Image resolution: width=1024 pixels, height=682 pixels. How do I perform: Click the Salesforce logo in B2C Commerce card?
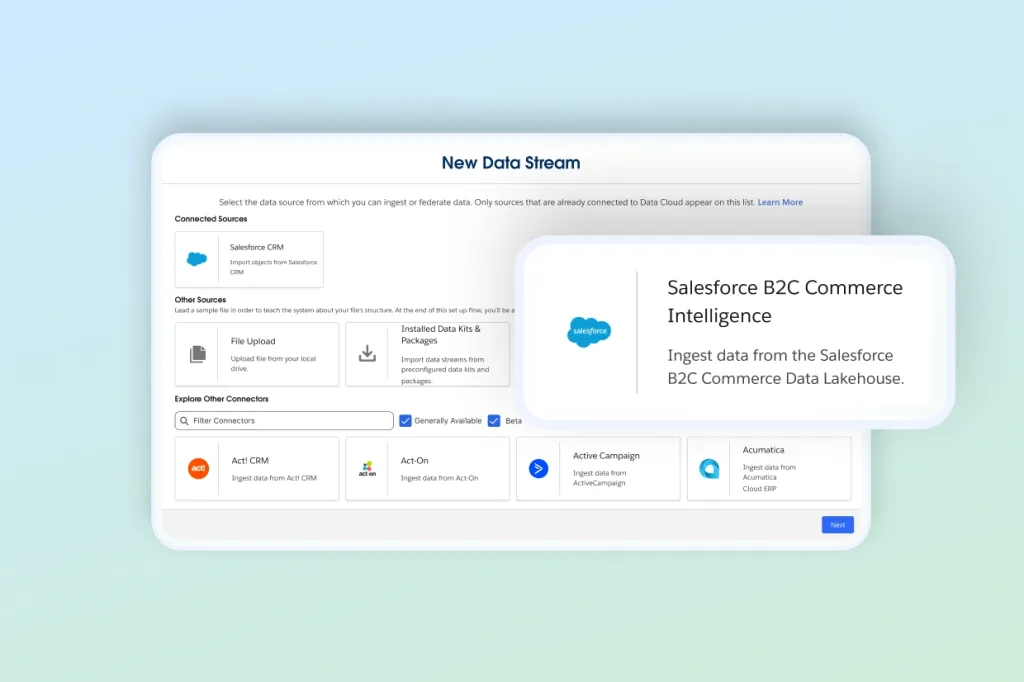589,331
